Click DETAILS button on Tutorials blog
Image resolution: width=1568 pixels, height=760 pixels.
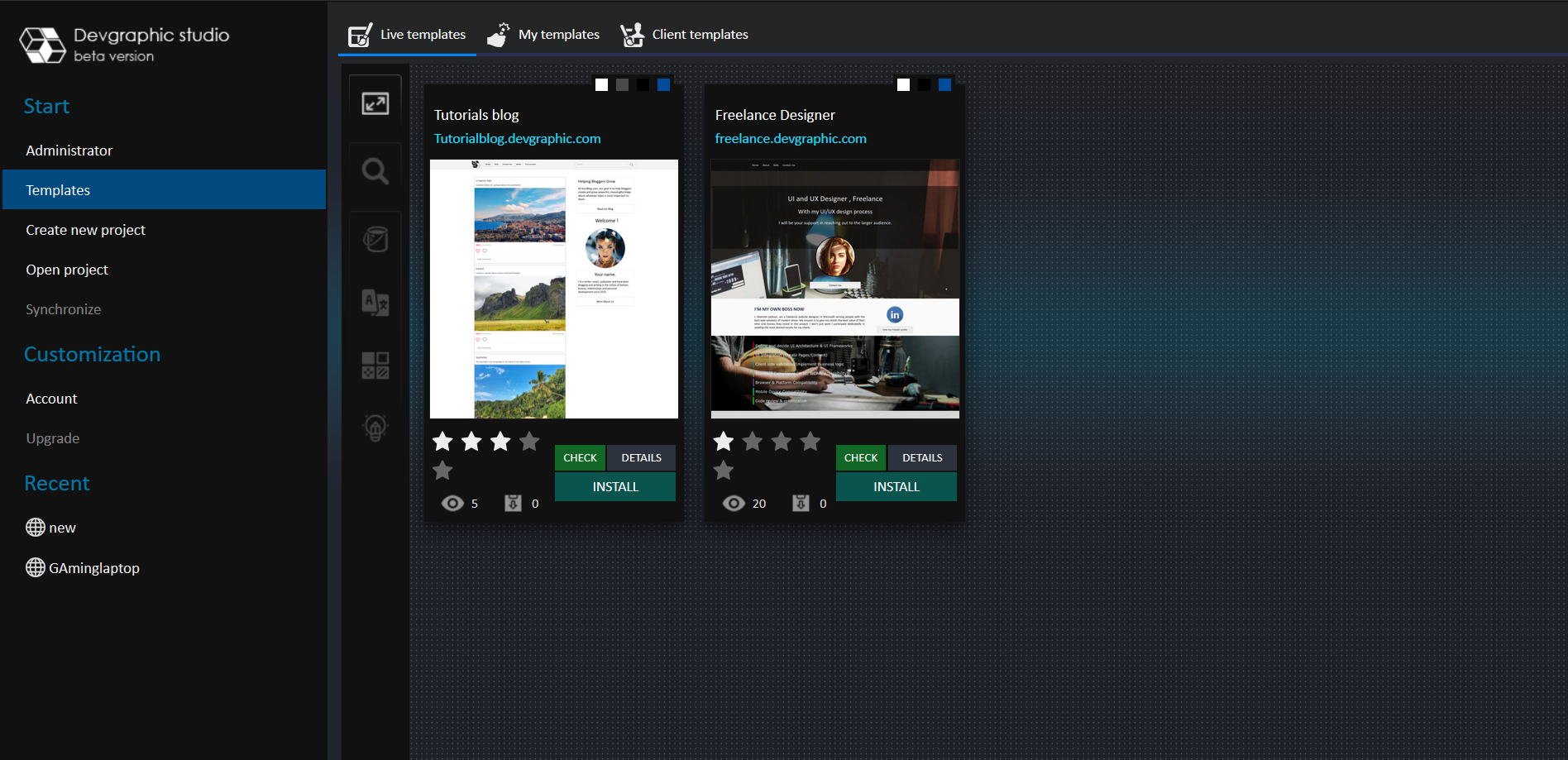641,457
